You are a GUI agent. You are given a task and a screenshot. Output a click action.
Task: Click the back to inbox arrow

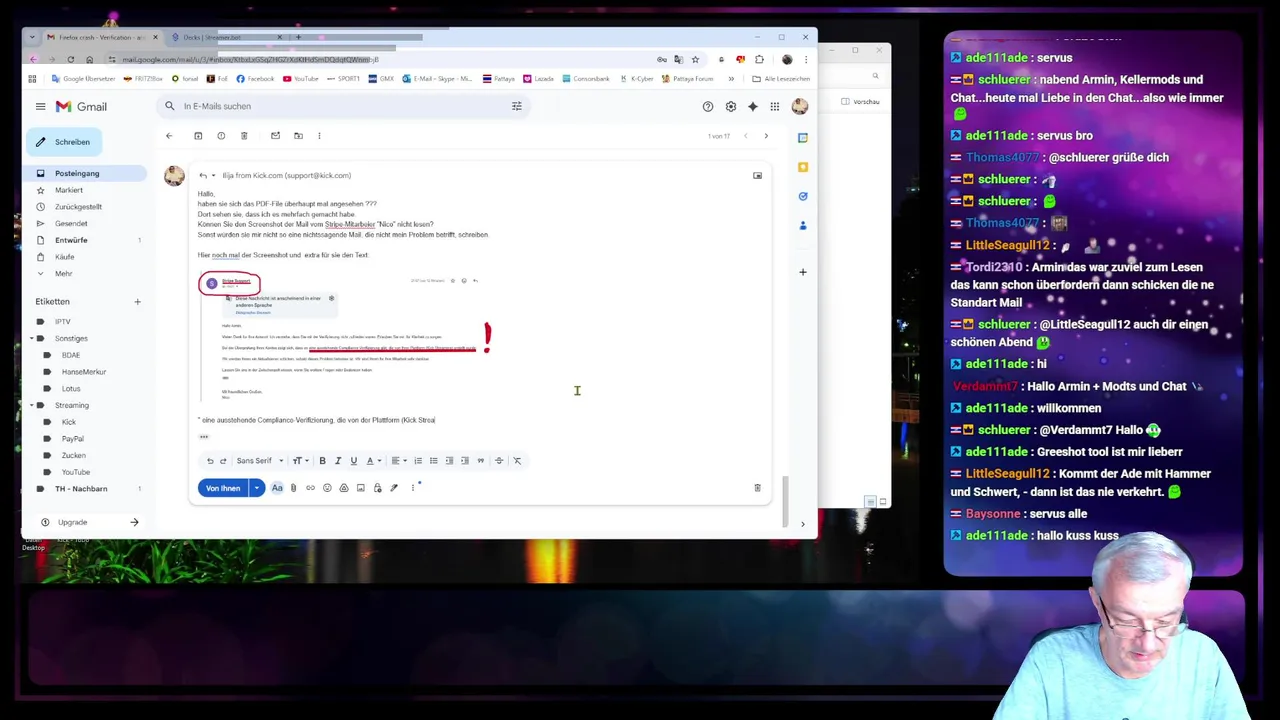(x=169, y=136)
